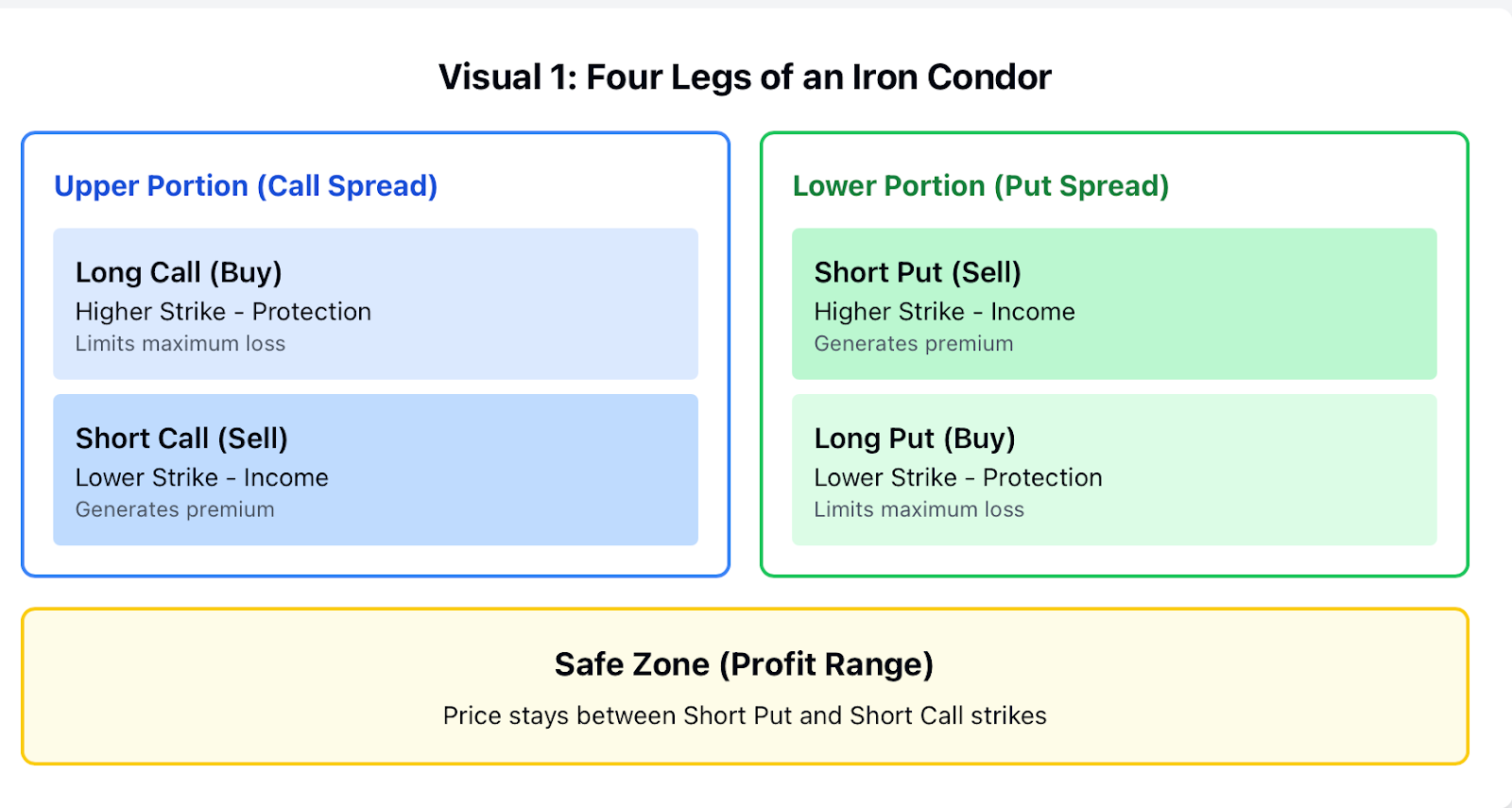
Task: Click the Short Call (Sell) card
Action: 375,470
